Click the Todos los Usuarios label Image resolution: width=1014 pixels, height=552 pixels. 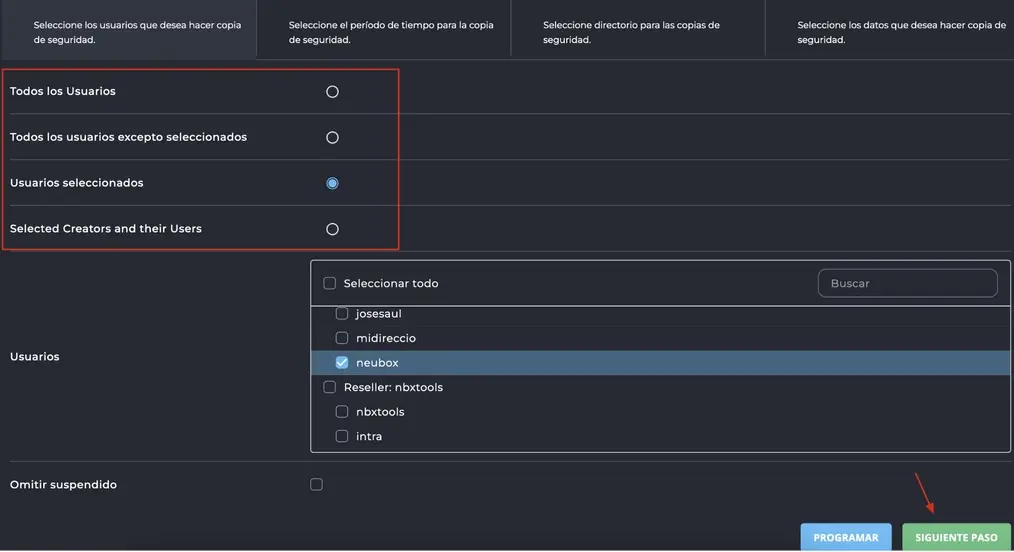tap(63, 91)
